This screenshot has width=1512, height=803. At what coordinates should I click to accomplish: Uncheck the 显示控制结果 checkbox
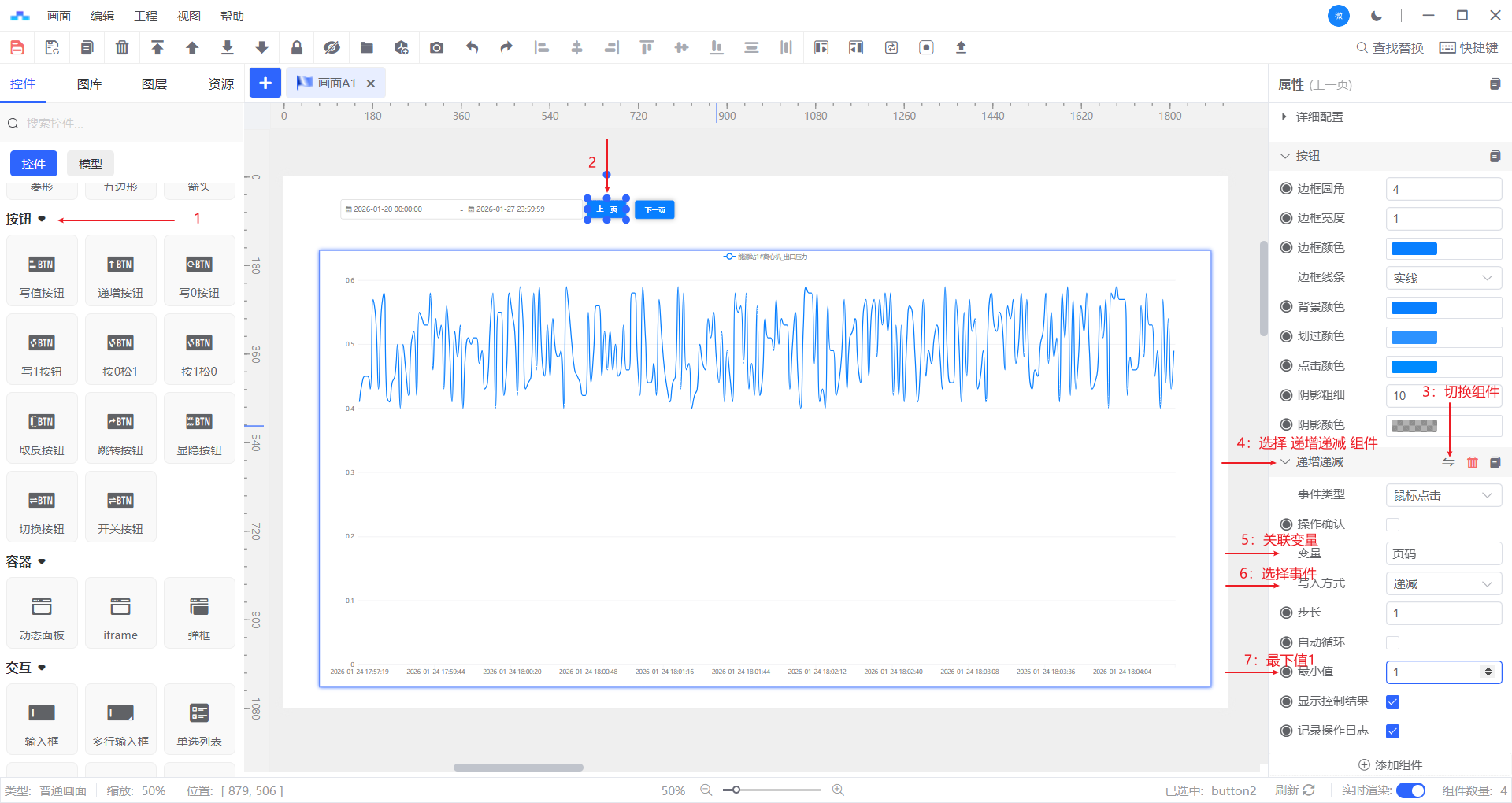click(x=1392, y=701)
